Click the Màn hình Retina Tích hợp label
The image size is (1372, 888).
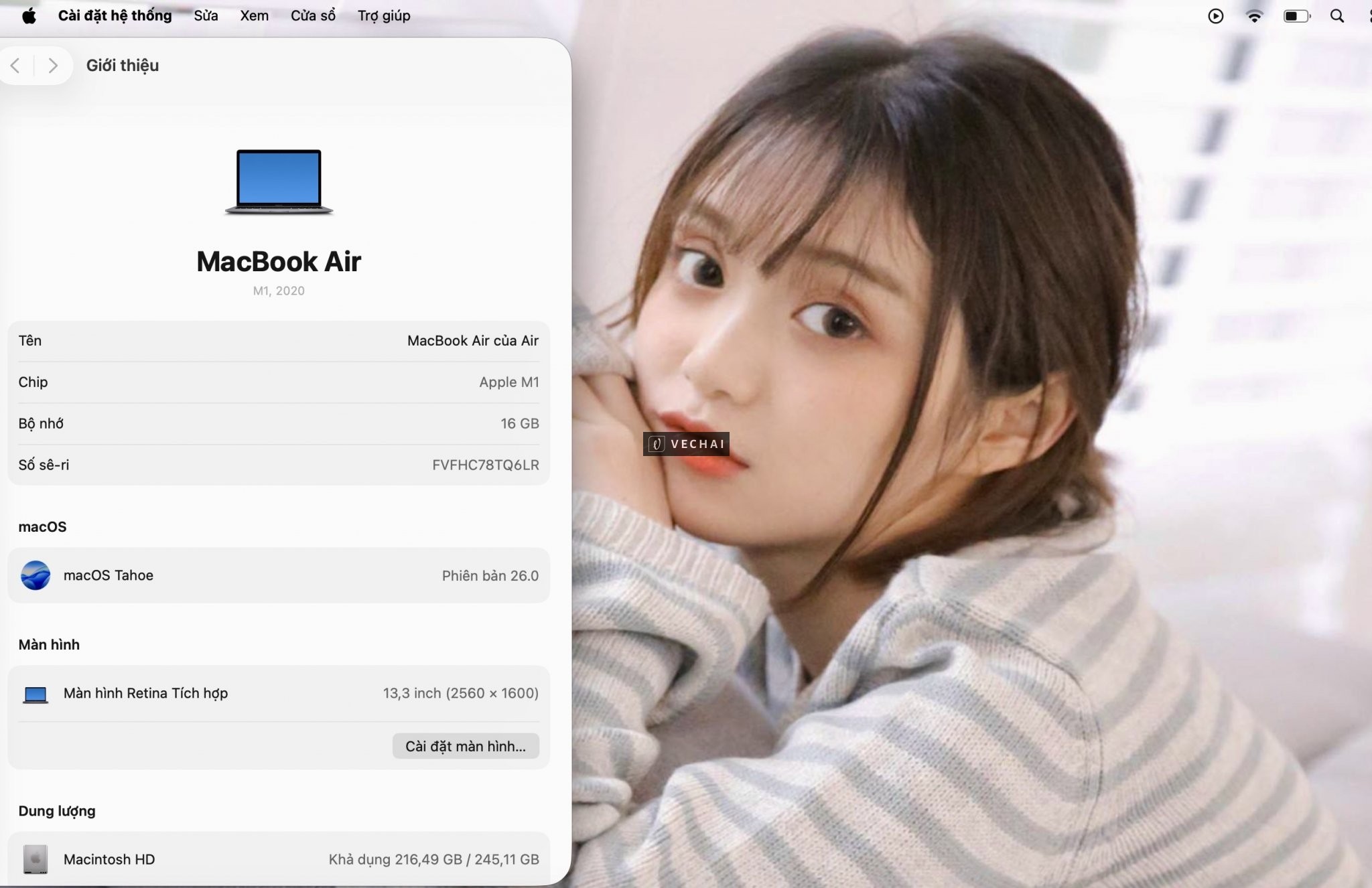146,693
